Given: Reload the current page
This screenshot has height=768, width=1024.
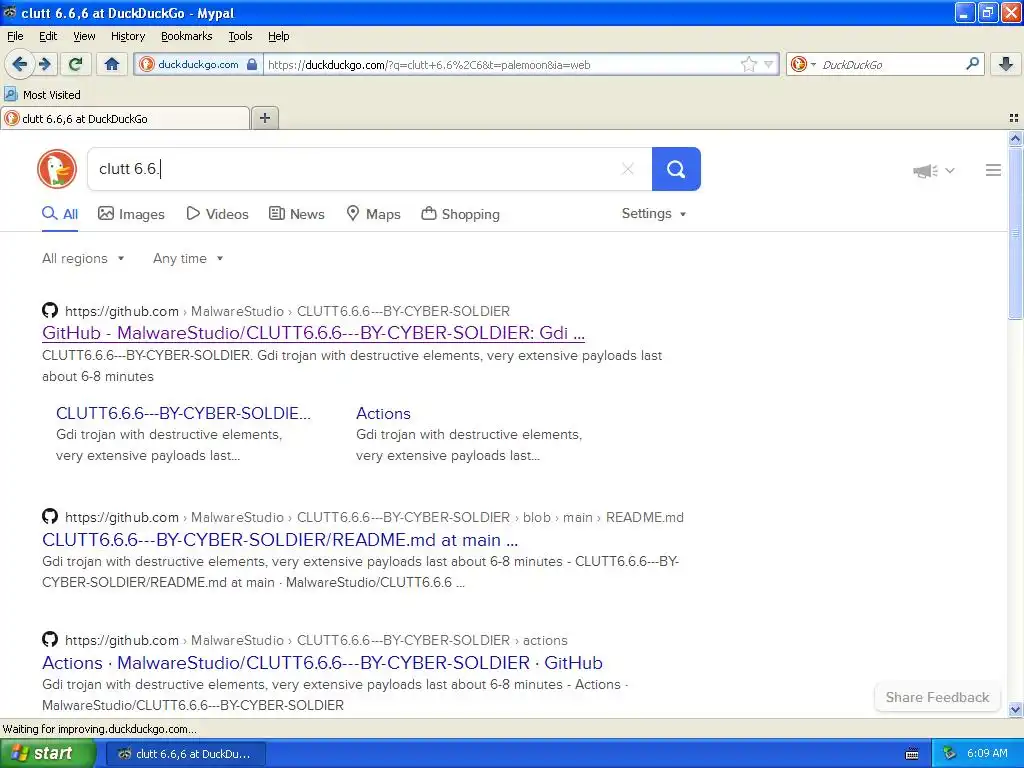Looking at the screenshot, I should tap(76, 64).
